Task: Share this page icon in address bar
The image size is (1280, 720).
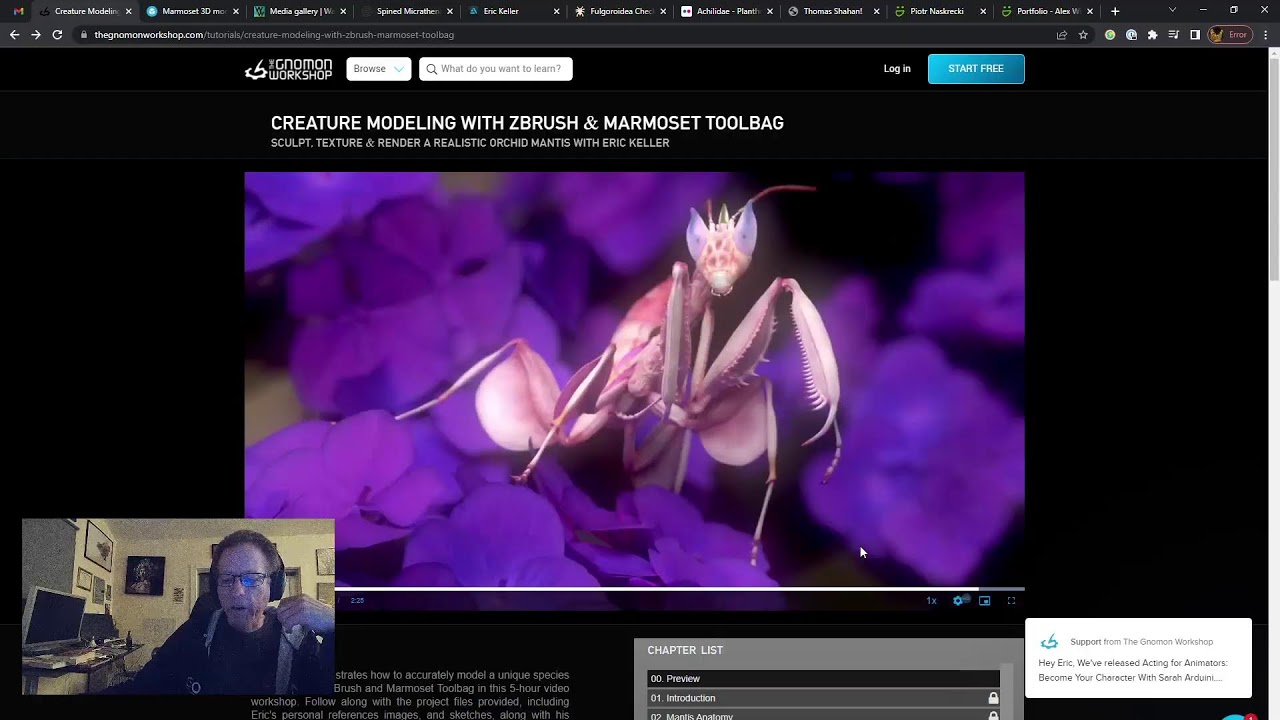Action: 1062,35
